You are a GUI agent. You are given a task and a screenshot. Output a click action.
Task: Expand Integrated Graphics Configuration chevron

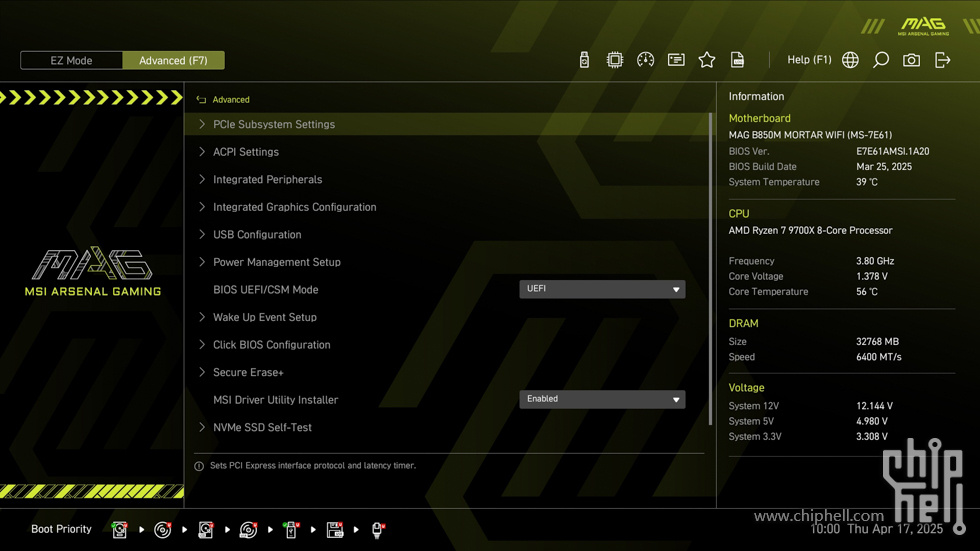coord(202,206)
